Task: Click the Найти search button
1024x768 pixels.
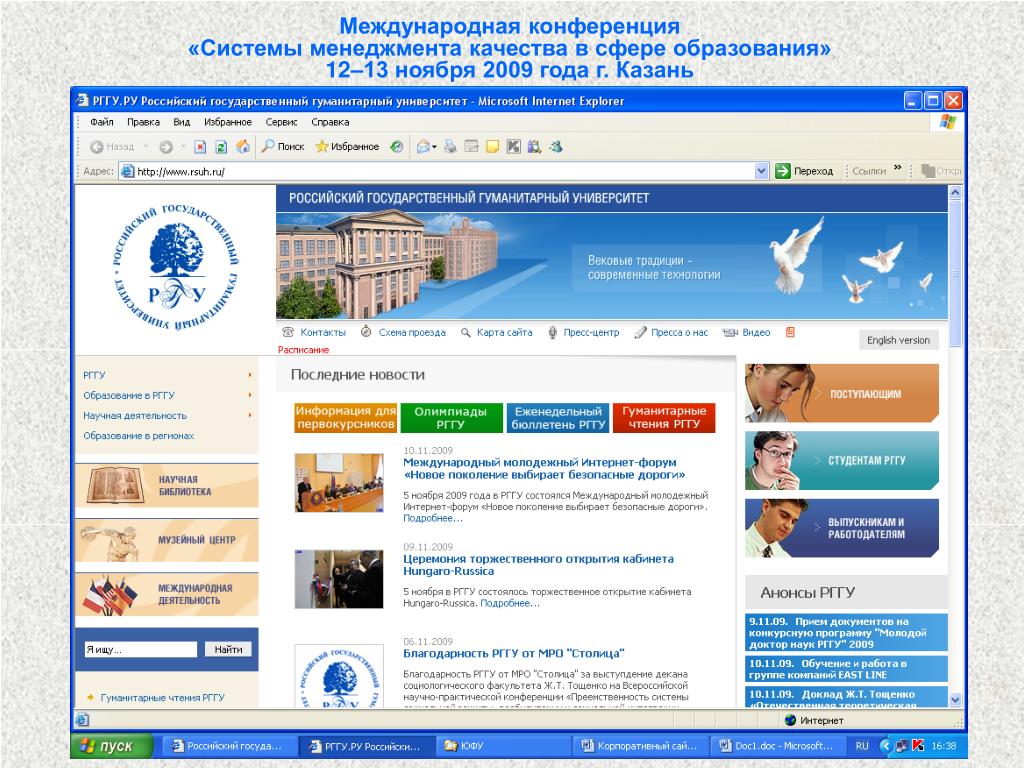Action: pyautogui.click(x=229, y=650)
